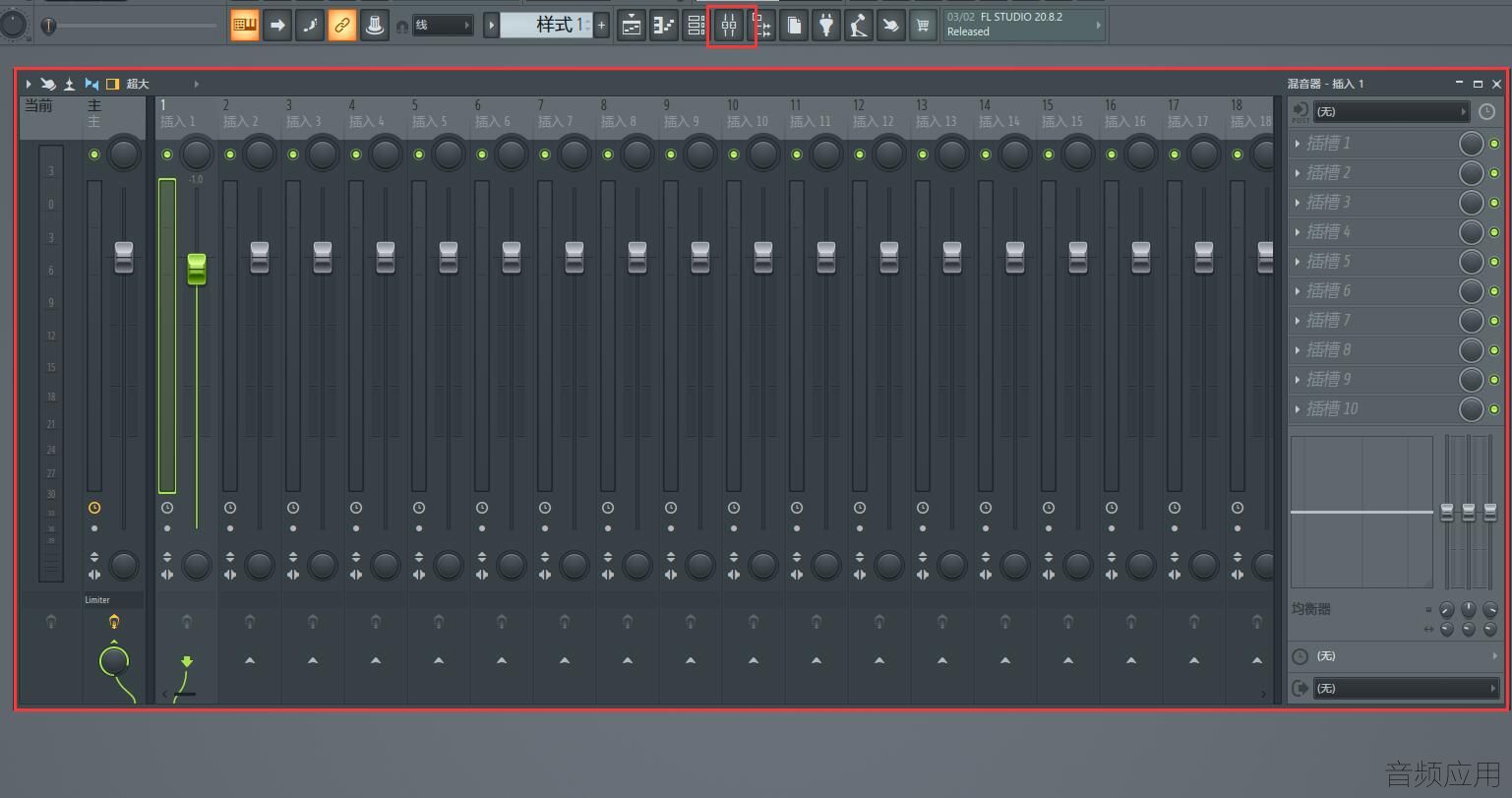
Task: Click the 插入 1 green volume fader
Action: (197, 269)
